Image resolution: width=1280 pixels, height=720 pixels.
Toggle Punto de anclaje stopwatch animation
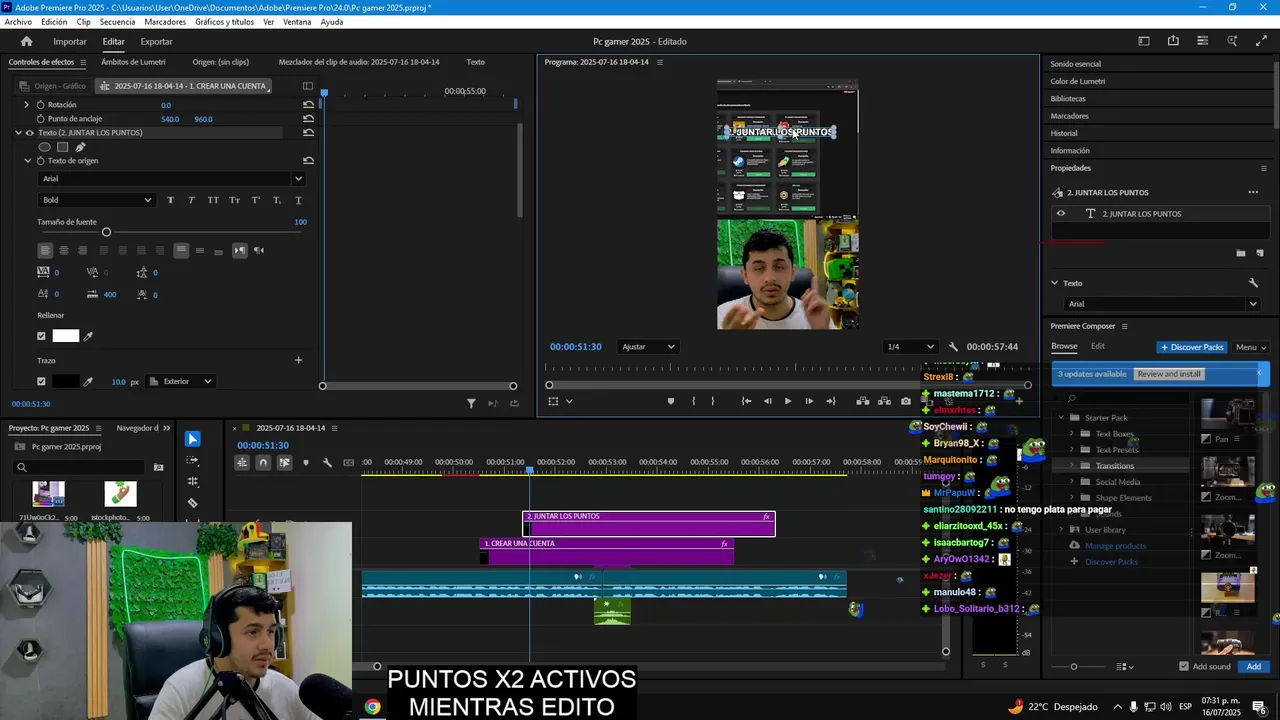(40, 119)
